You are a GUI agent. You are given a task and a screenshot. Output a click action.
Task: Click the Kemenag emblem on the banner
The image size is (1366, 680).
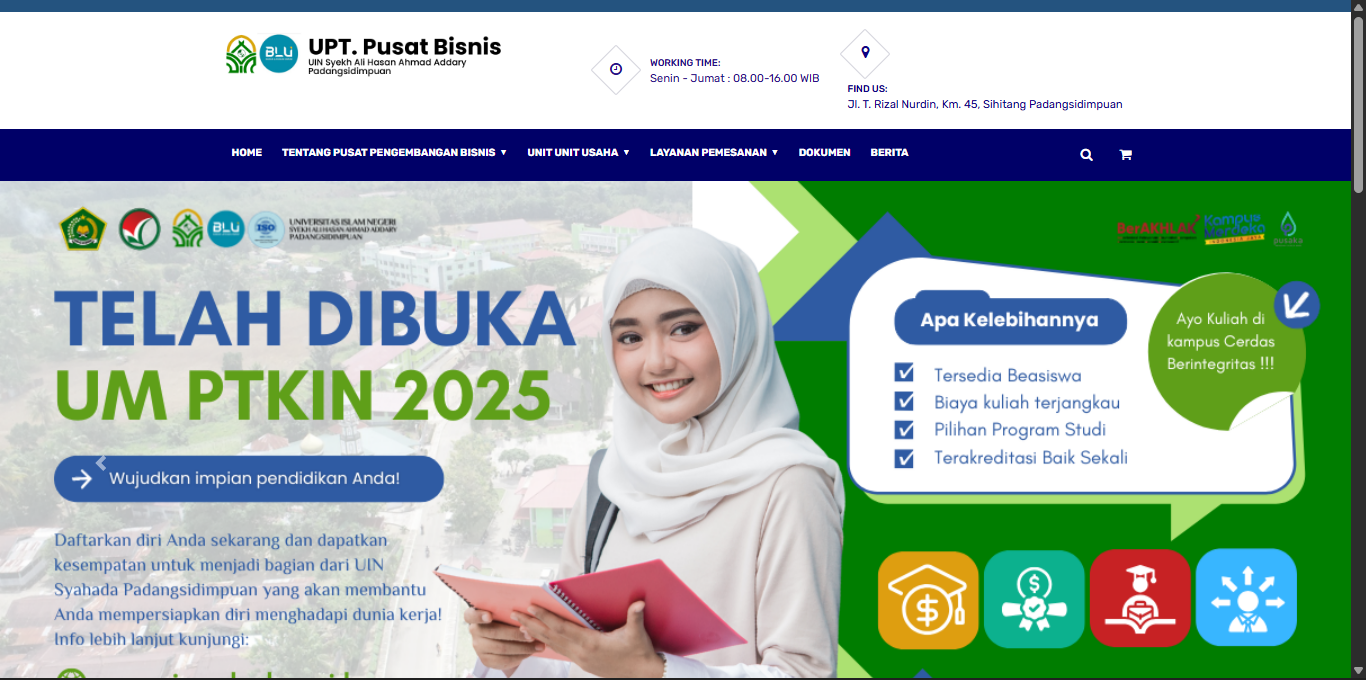(82, 228)
